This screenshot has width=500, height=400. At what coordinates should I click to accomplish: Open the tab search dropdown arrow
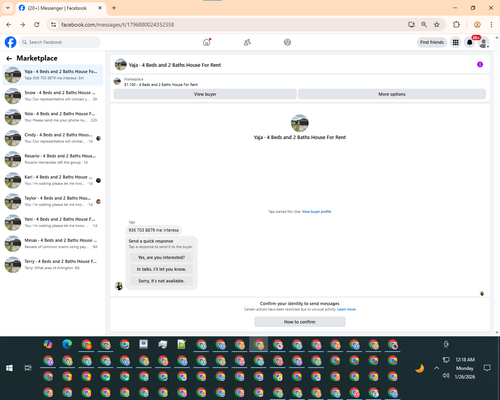coord(8,8)
